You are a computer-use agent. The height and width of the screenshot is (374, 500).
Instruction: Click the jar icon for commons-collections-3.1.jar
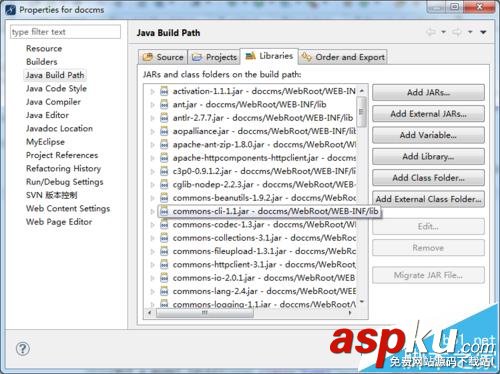pos(164,238)
